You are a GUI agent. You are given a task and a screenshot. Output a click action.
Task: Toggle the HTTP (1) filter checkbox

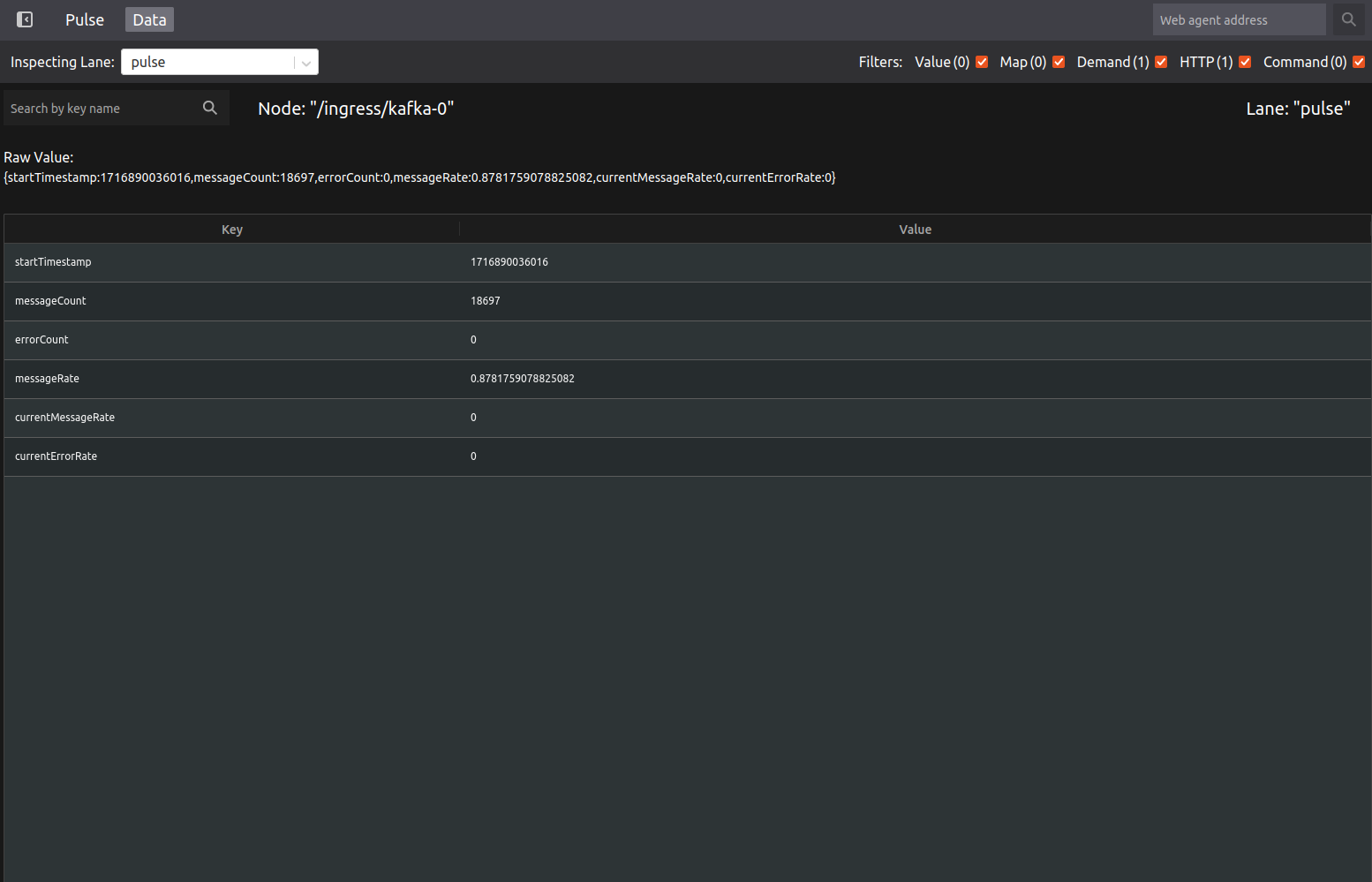[x=1245, y=62]
